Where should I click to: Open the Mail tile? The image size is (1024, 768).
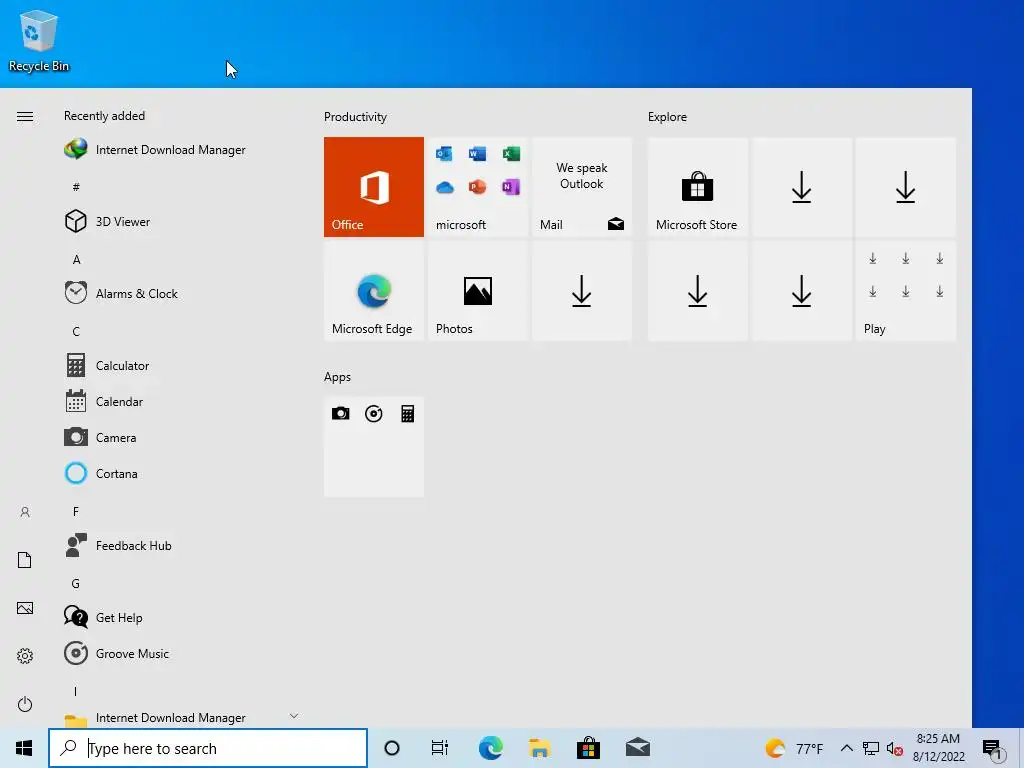pos(581,187)
